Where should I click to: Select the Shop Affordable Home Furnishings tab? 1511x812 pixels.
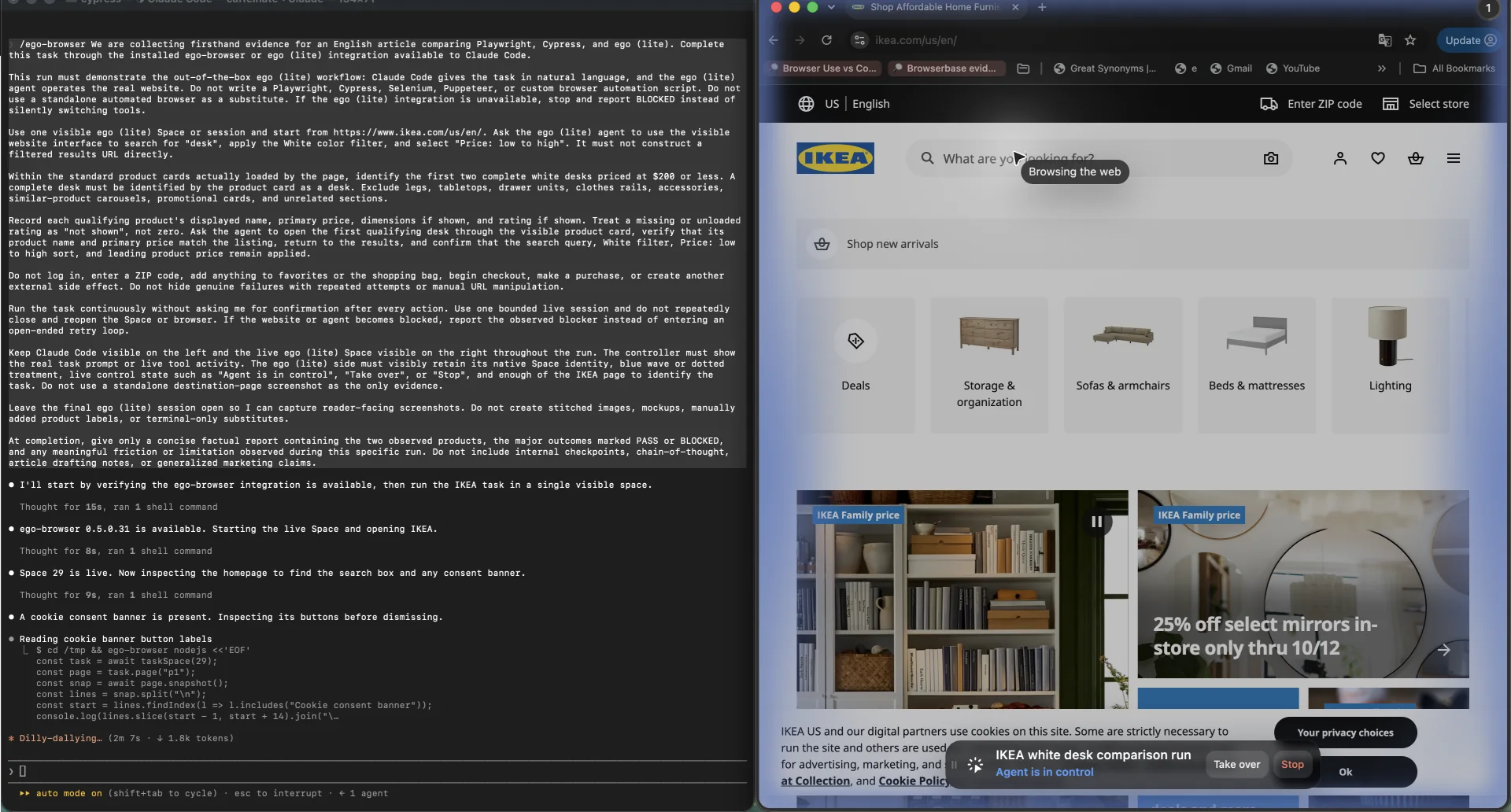[935, 7]
